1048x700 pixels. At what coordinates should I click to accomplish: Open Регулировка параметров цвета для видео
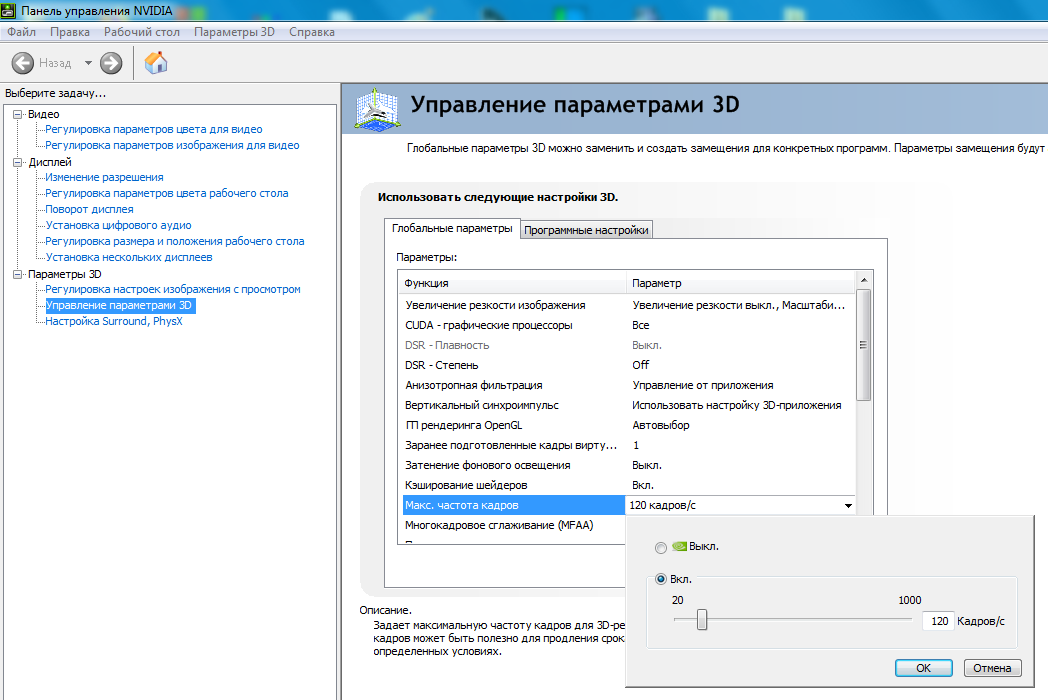tap(154, 129)
